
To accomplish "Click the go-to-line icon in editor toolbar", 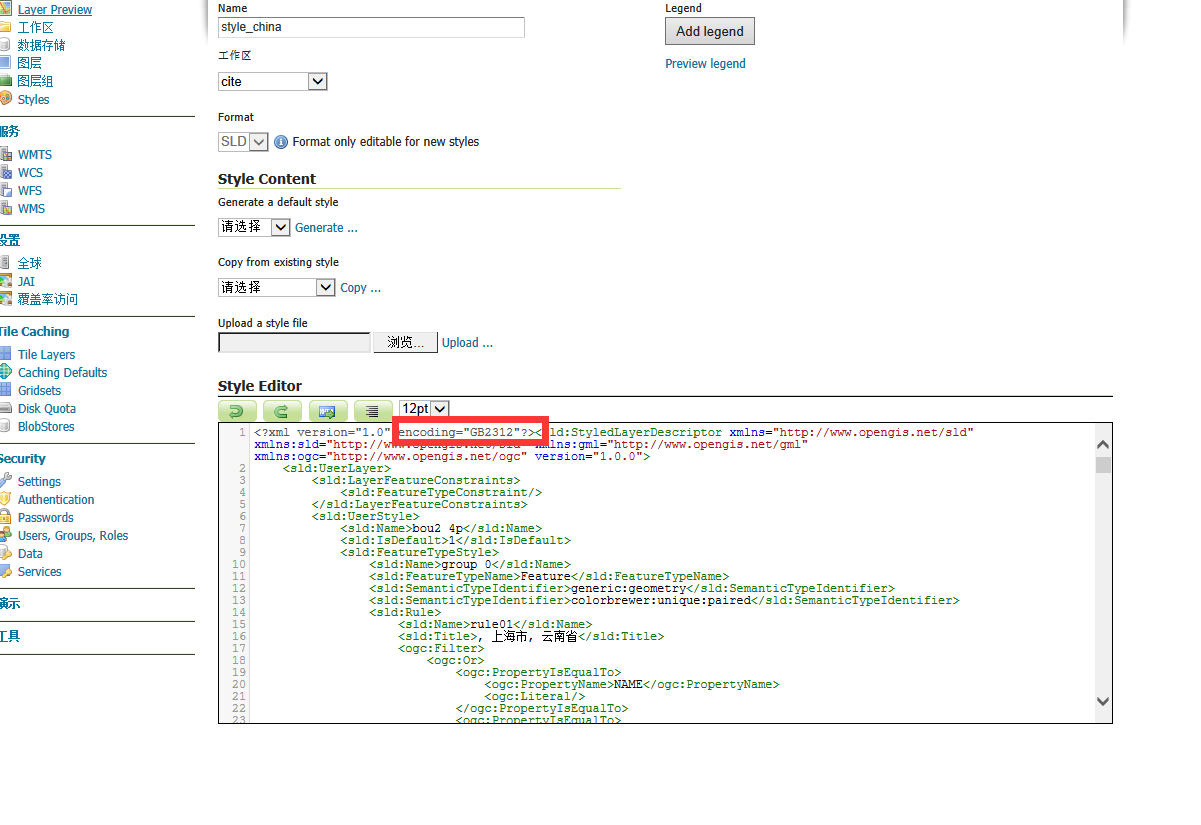I will coord(327,410).
